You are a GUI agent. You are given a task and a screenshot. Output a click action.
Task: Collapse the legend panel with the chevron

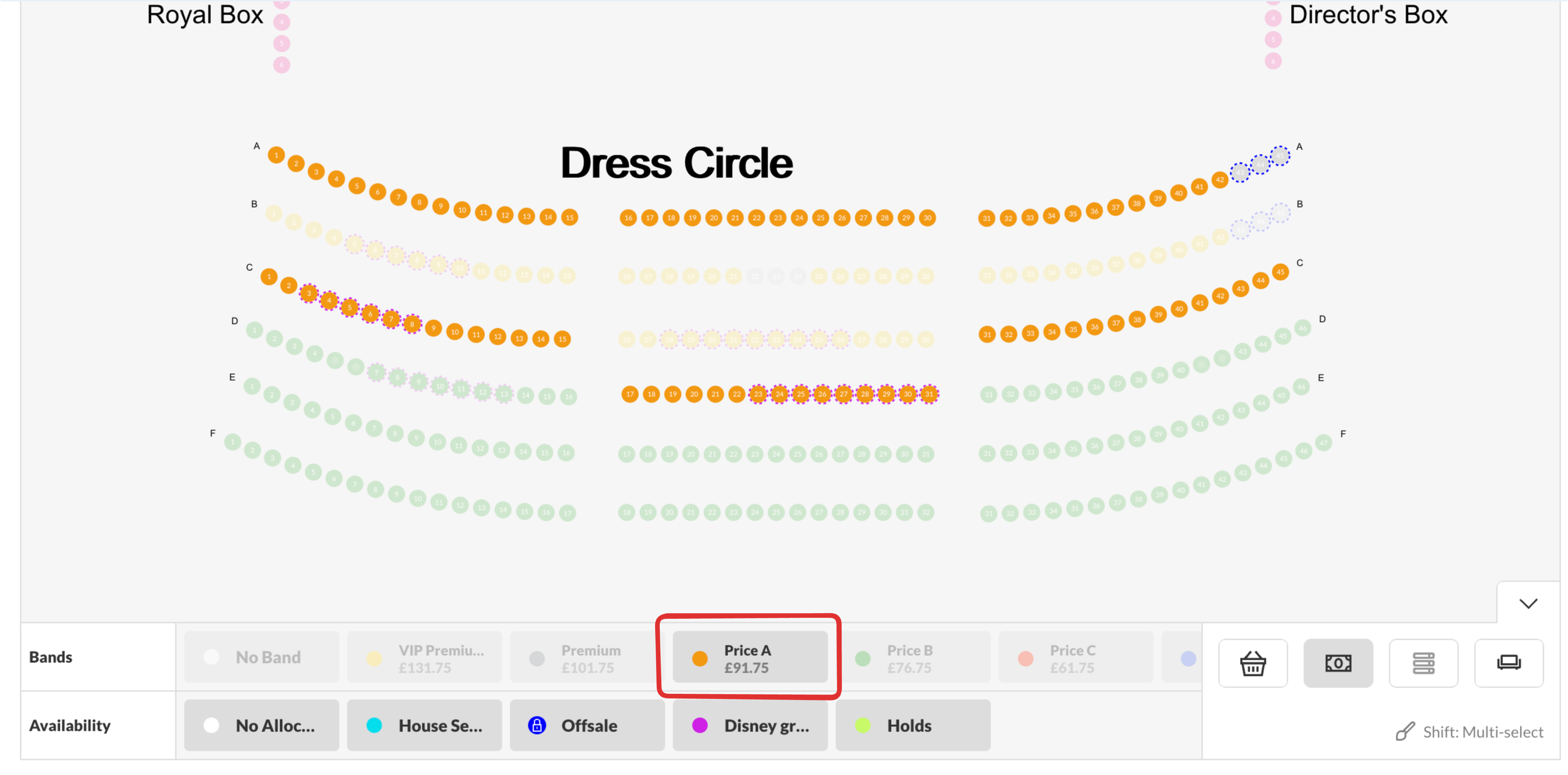tap(1528, 603)
